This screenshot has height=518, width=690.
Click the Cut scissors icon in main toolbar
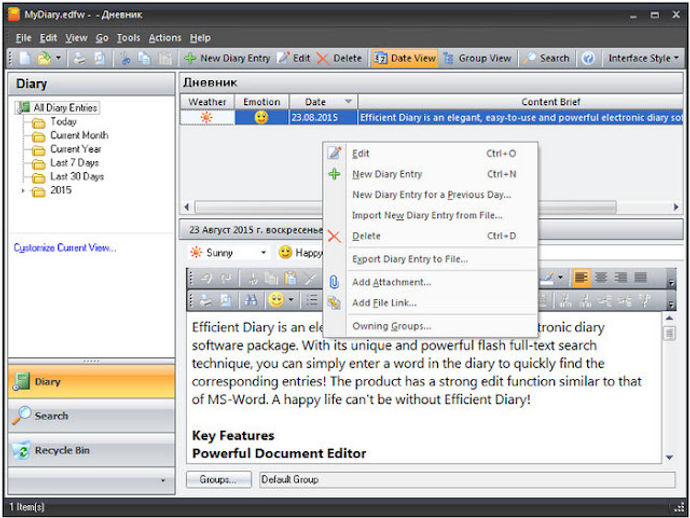click(126, 58)
